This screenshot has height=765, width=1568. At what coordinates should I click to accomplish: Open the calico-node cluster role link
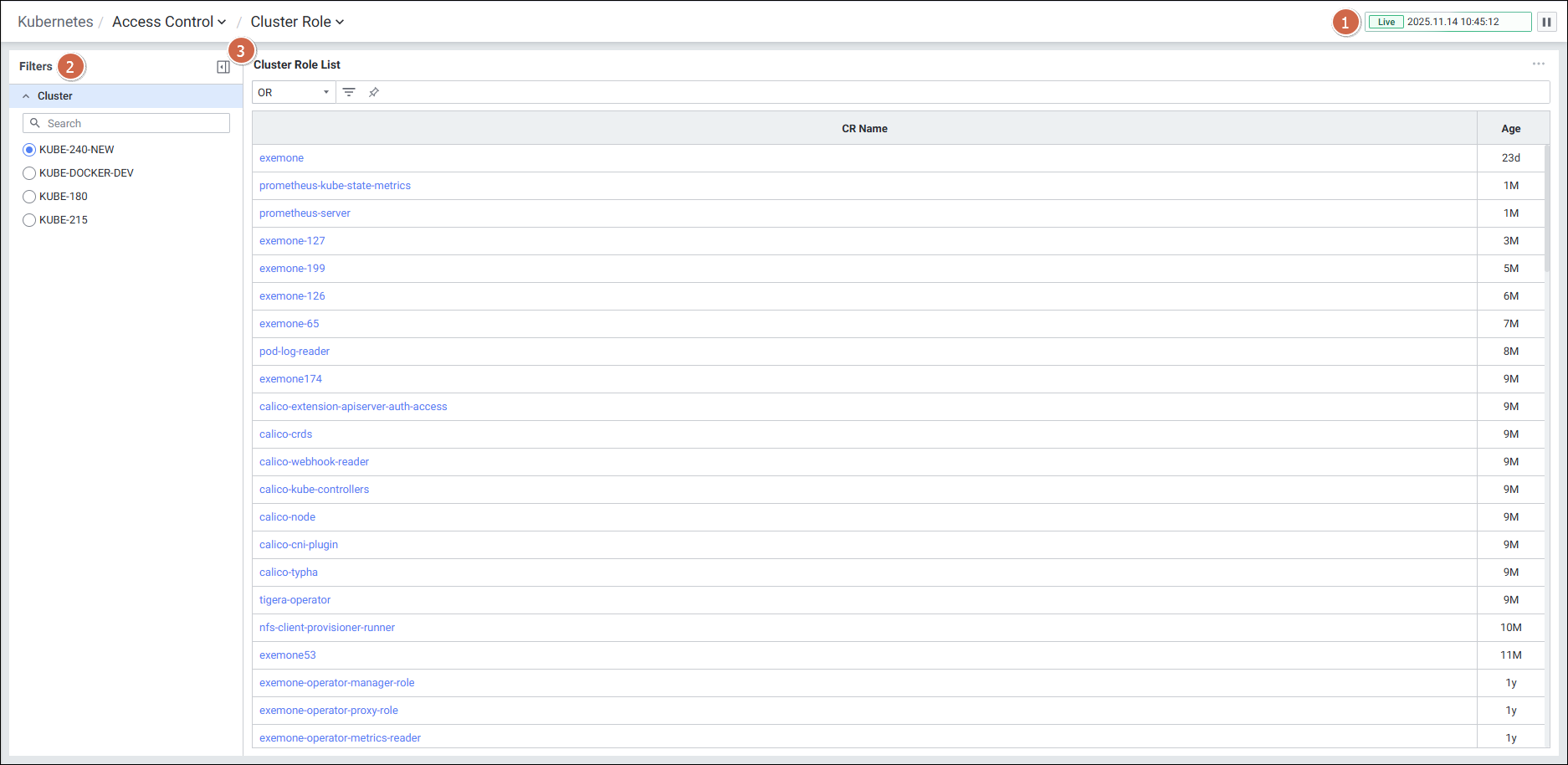[x=287, y=517]
